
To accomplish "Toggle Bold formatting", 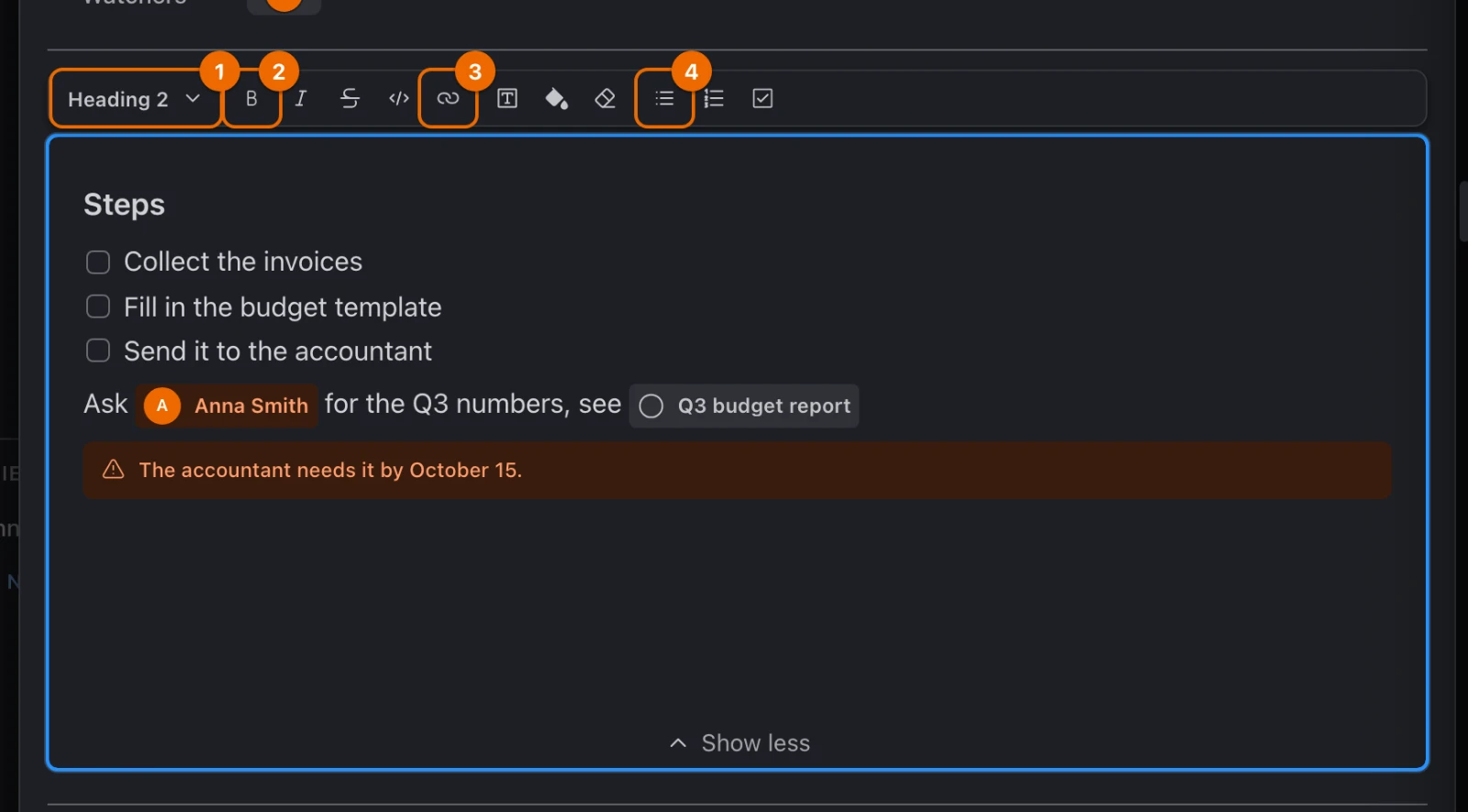I will pos(251,98).
